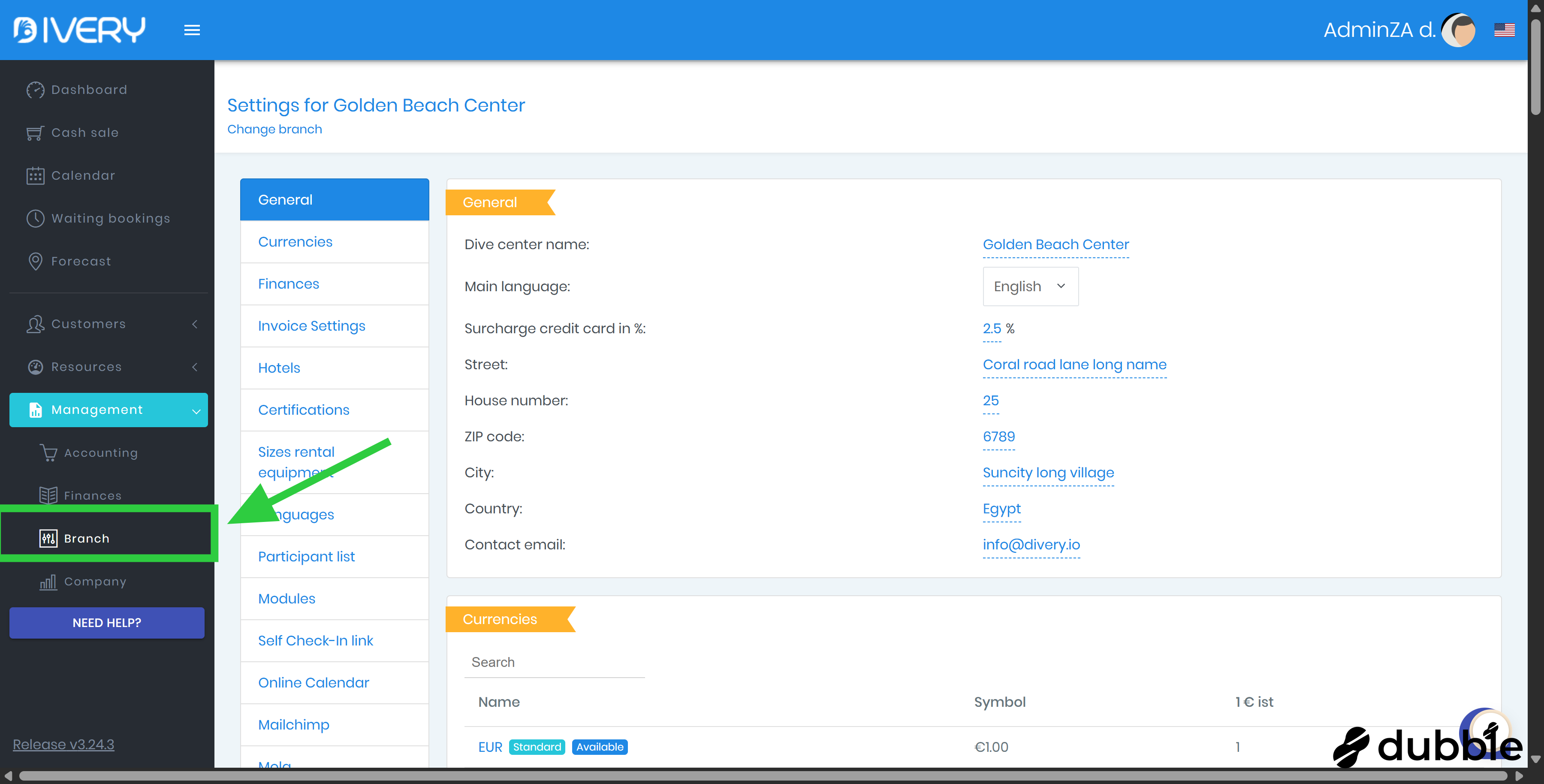Viewport: 1544px width, 784px height.
Task: Click the Release v3.24.3 link
Action: click(x=63, y=745)
